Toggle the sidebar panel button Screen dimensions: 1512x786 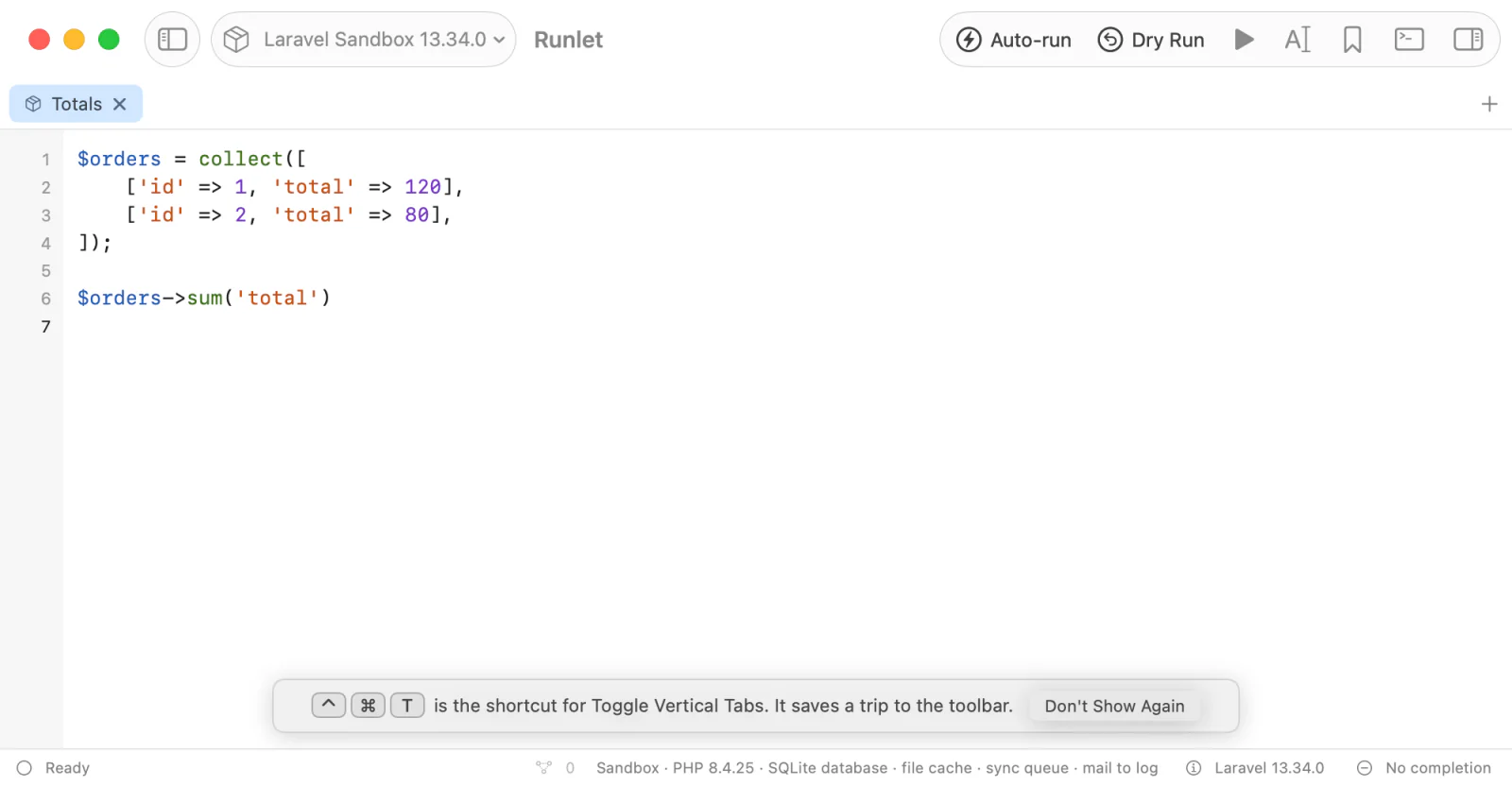172,40
